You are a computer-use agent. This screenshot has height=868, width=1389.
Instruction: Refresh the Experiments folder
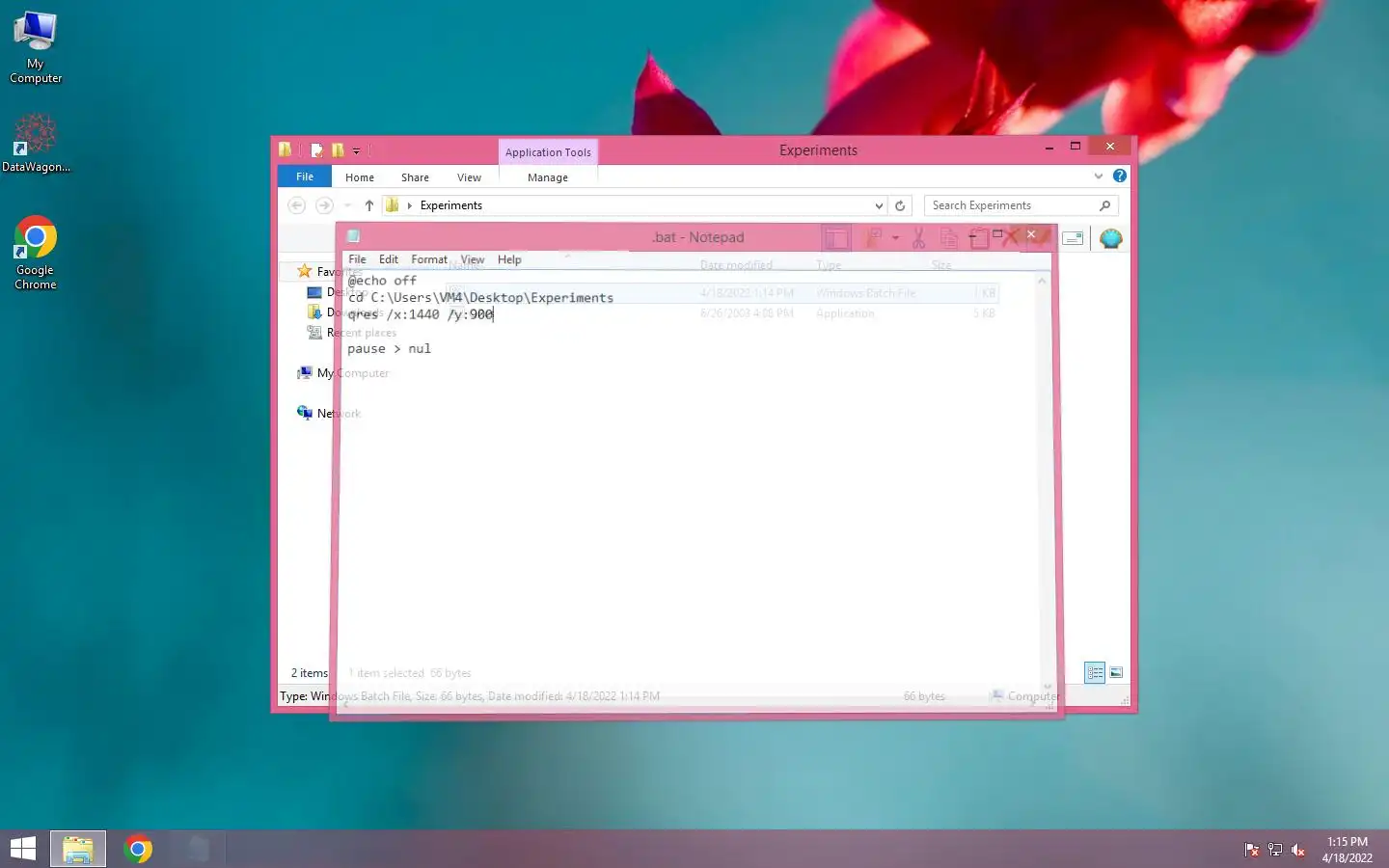coord(900,205)
